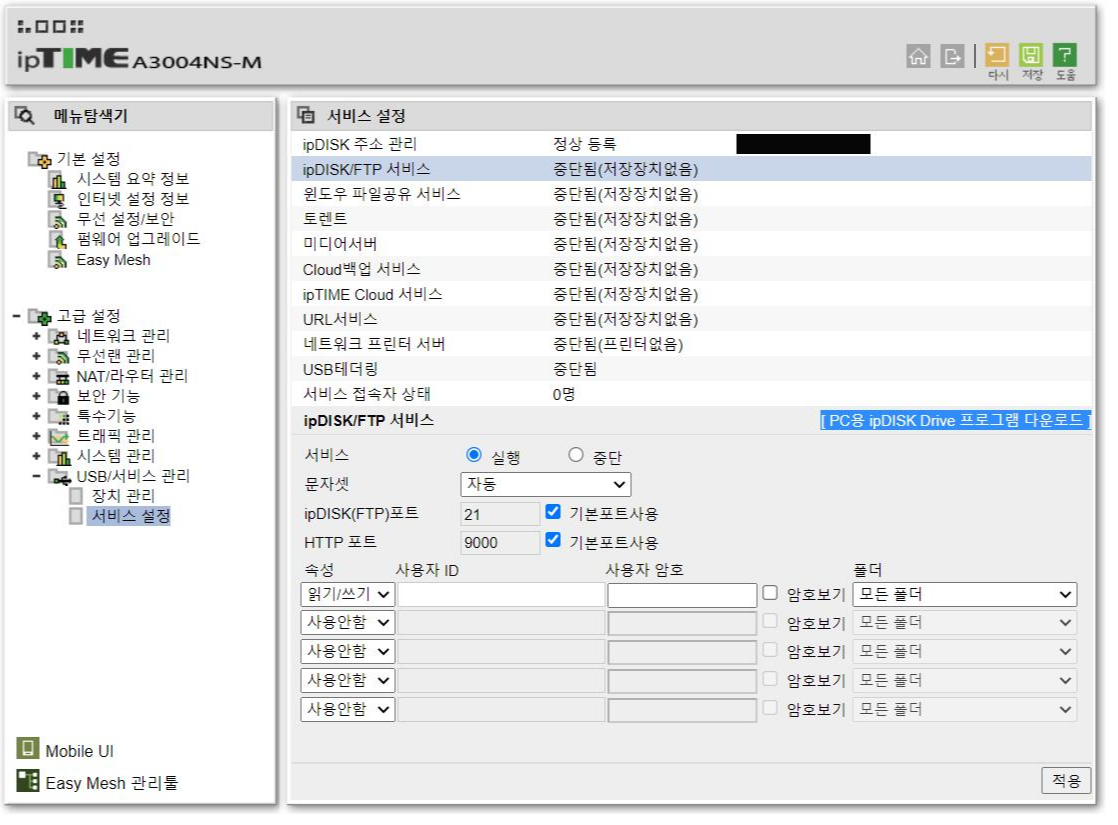Select the 윈도우 파일공유 서비스 row
Viewport: 1118px width, 825px height.
coord(691,194)
